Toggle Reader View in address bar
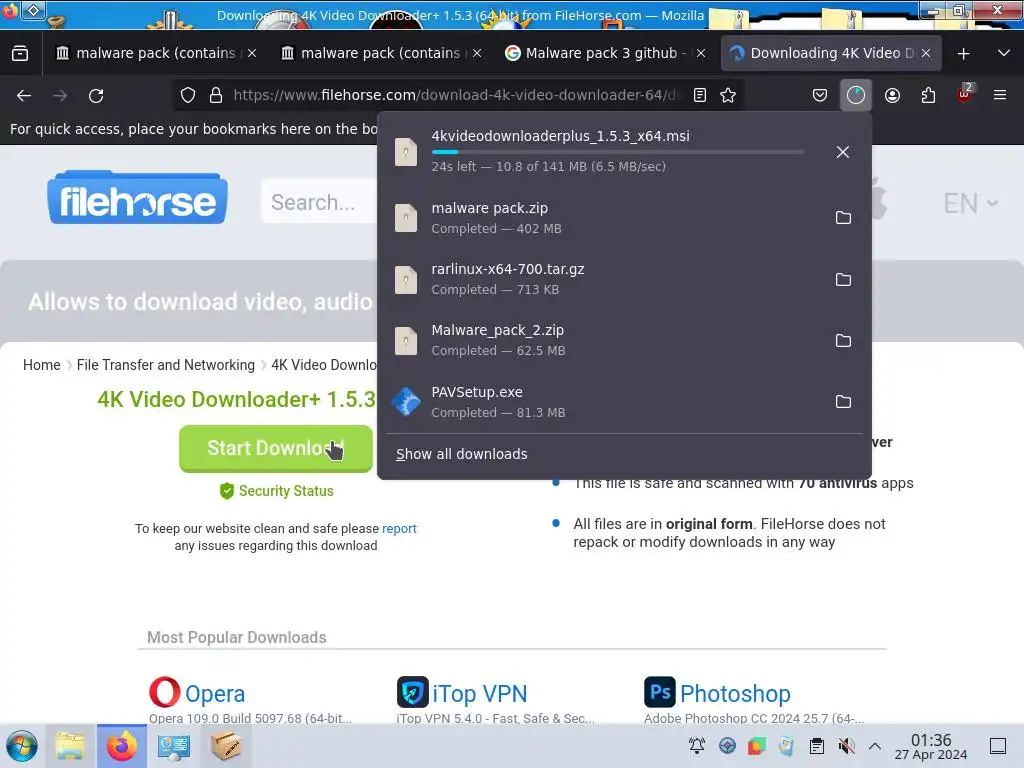The image size is (1024, 768). (x=699, y=95)
